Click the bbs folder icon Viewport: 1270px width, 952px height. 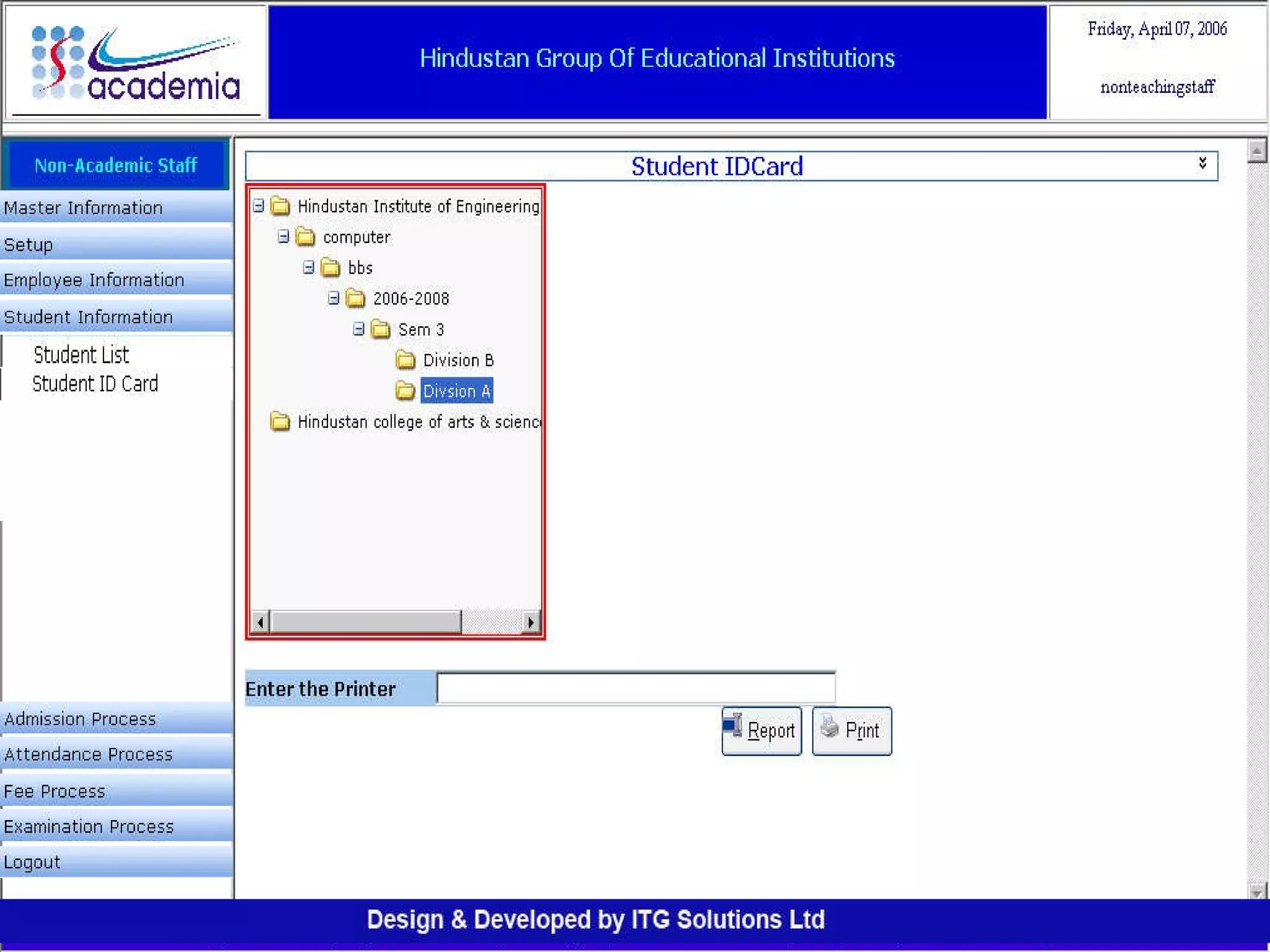(331, 268)
